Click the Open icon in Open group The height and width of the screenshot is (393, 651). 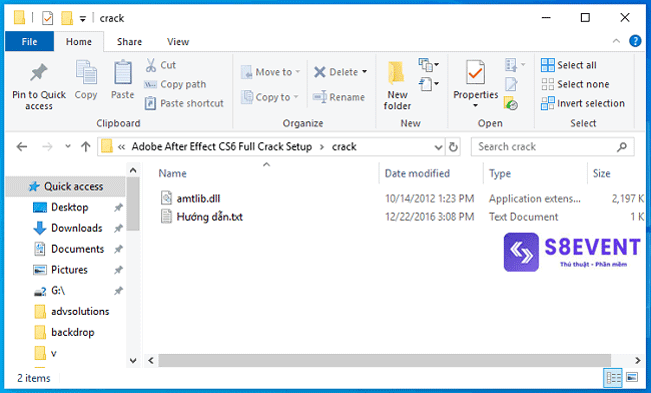click(511, 65)
